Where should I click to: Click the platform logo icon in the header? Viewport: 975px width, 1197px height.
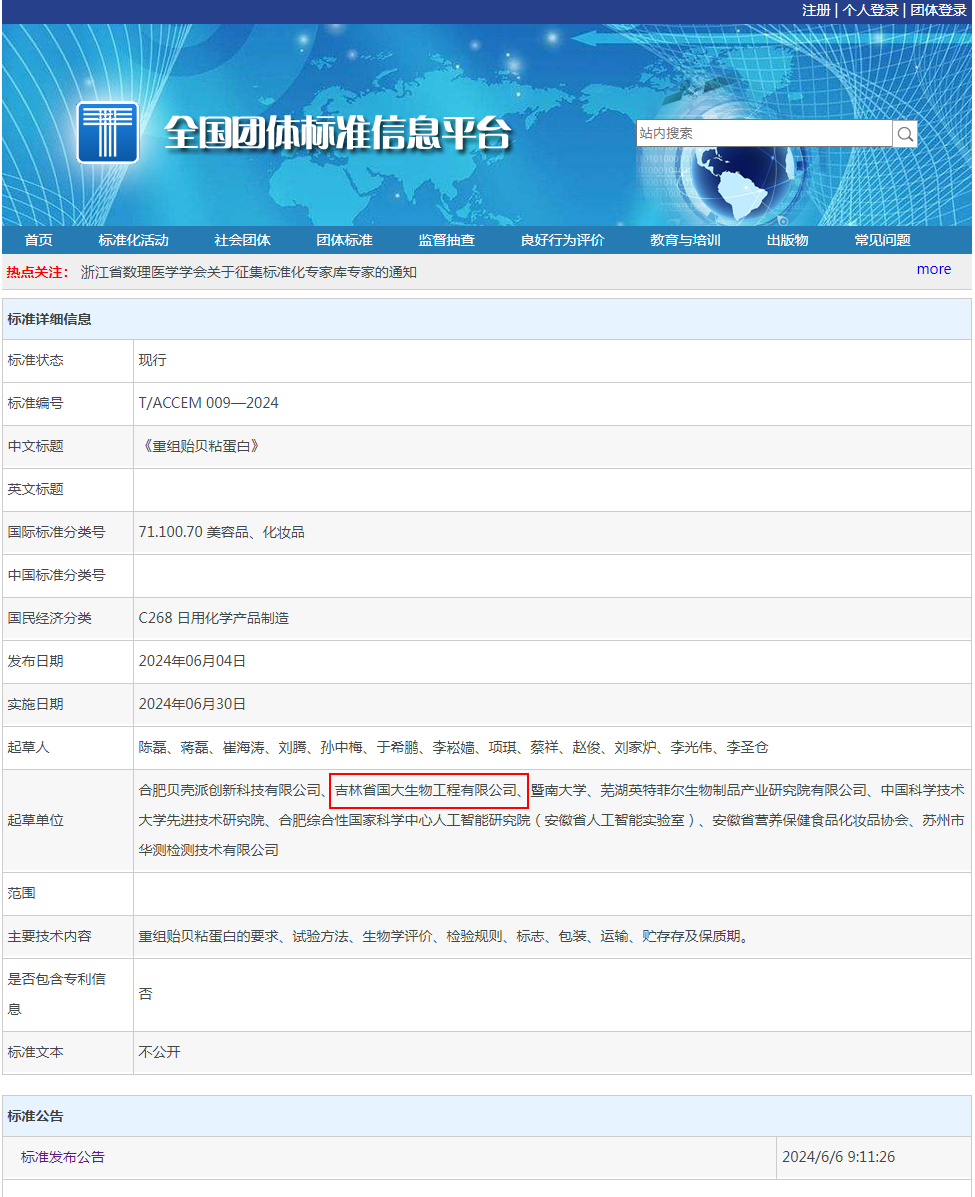click(x=108, y=132)
